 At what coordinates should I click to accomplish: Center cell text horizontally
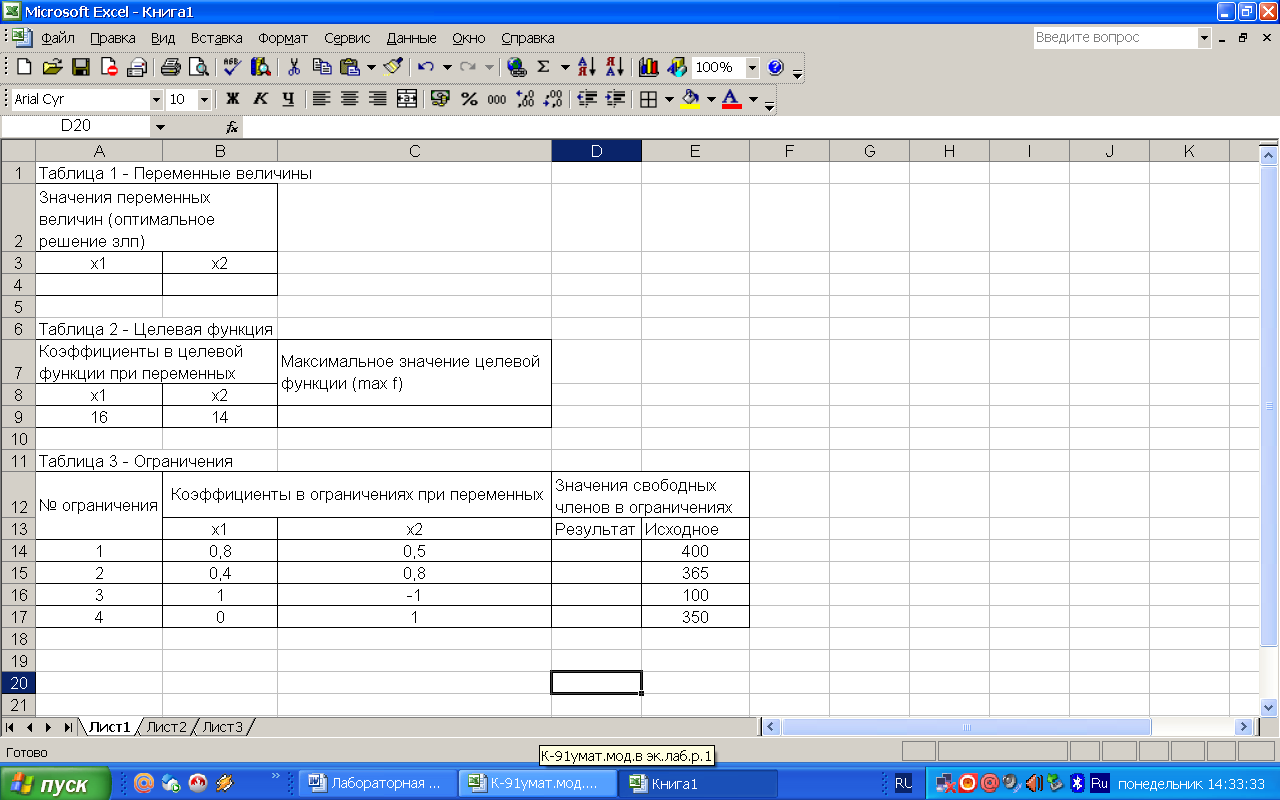coord(349,99)
